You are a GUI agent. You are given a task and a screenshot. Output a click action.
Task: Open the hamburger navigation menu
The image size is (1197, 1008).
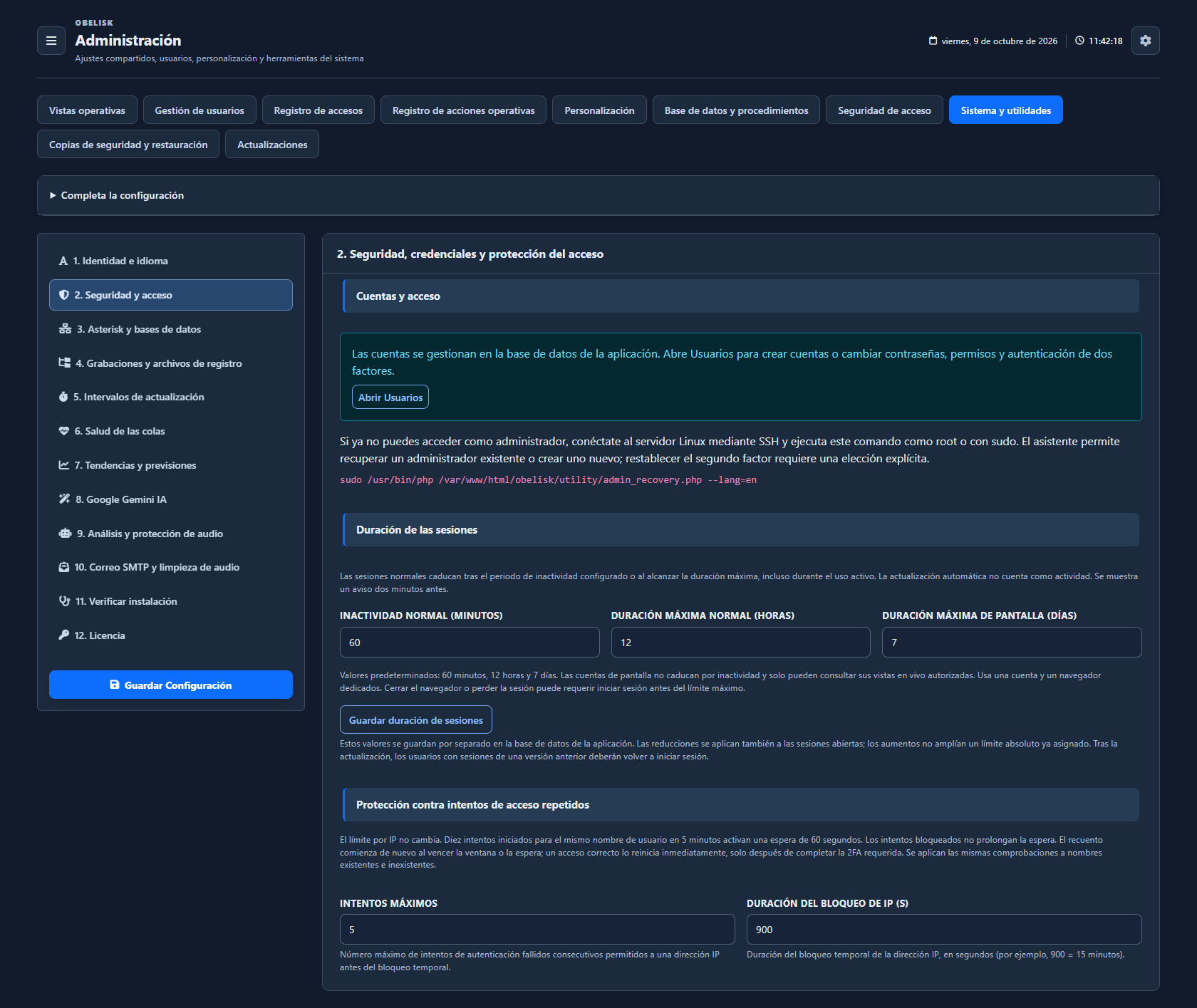51,41
